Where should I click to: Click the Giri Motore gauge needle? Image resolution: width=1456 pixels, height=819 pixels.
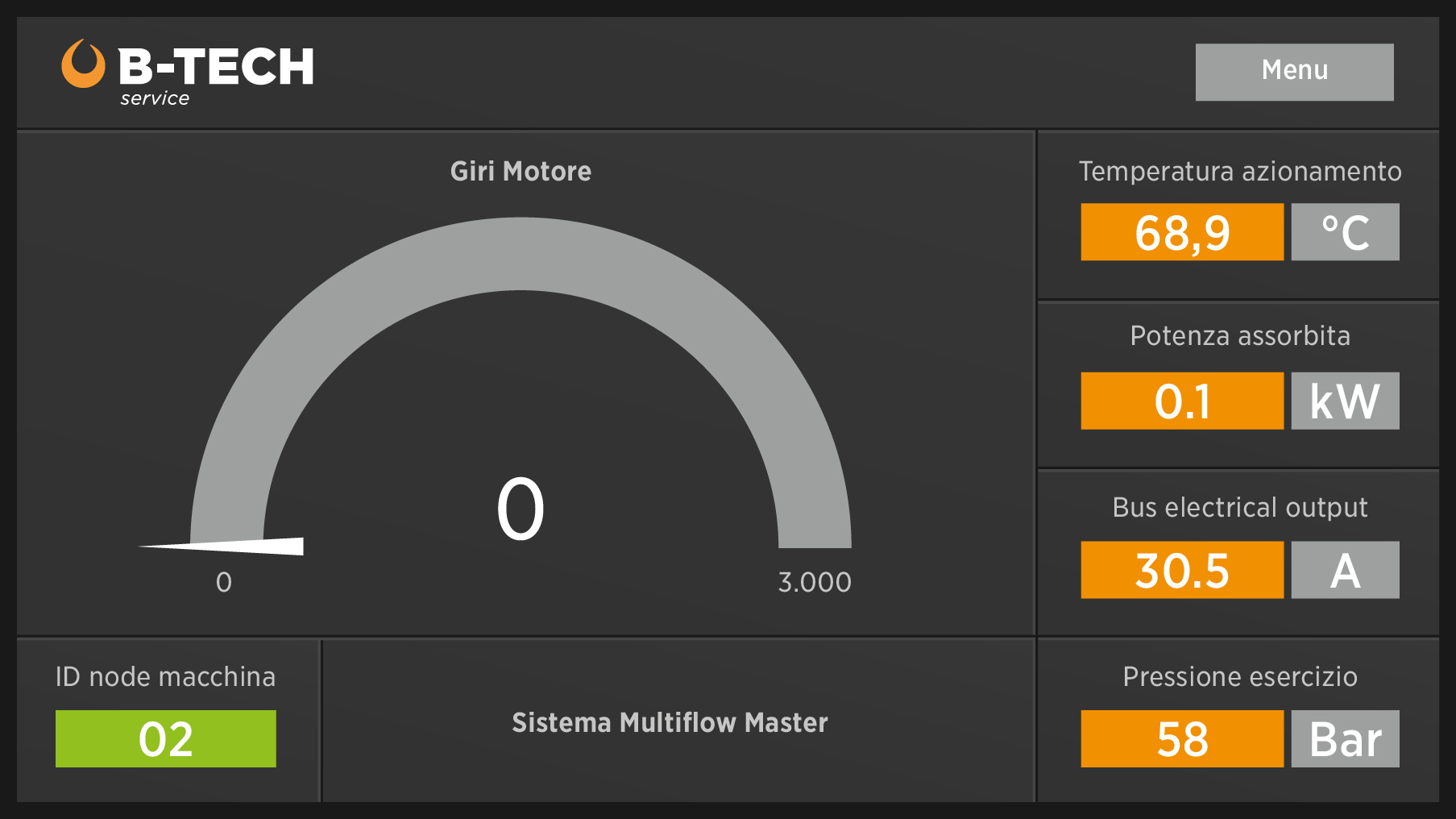coord(242,547)
